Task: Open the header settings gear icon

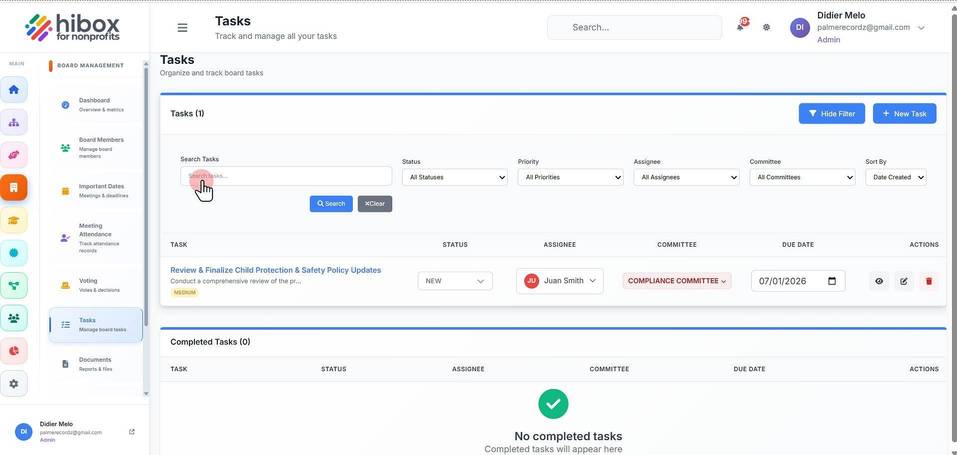Action: [x=767, y=27]
